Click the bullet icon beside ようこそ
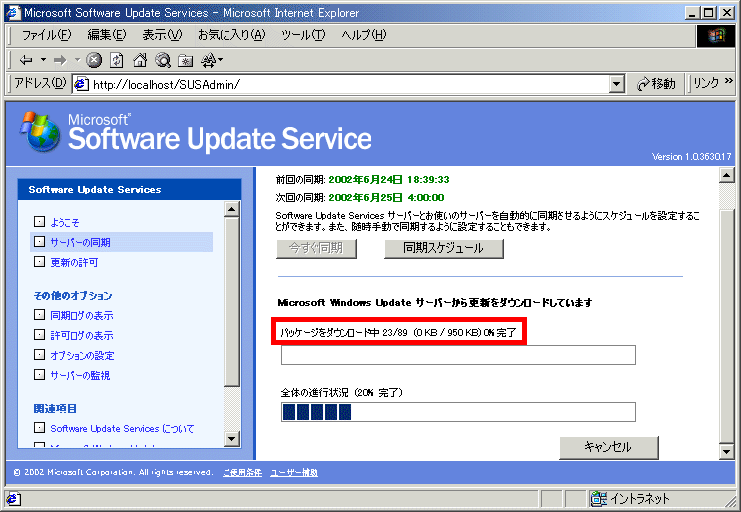 40,222
